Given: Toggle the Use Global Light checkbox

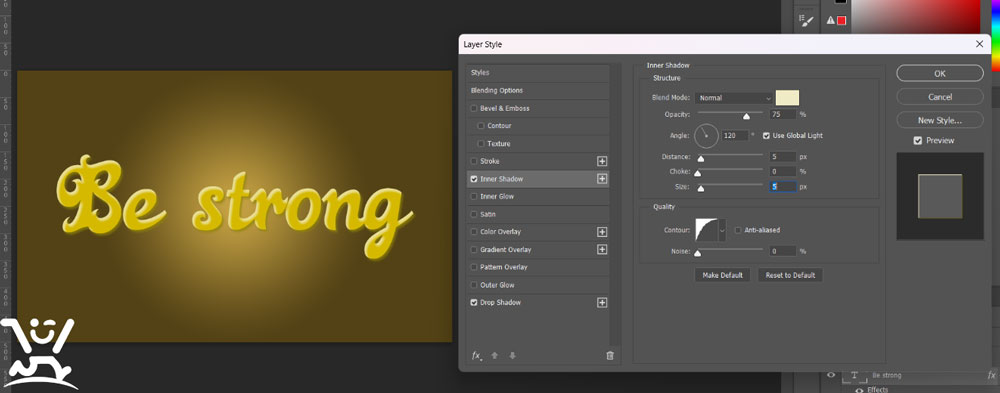Looking at the screenshot, I should tap(766, 136).
